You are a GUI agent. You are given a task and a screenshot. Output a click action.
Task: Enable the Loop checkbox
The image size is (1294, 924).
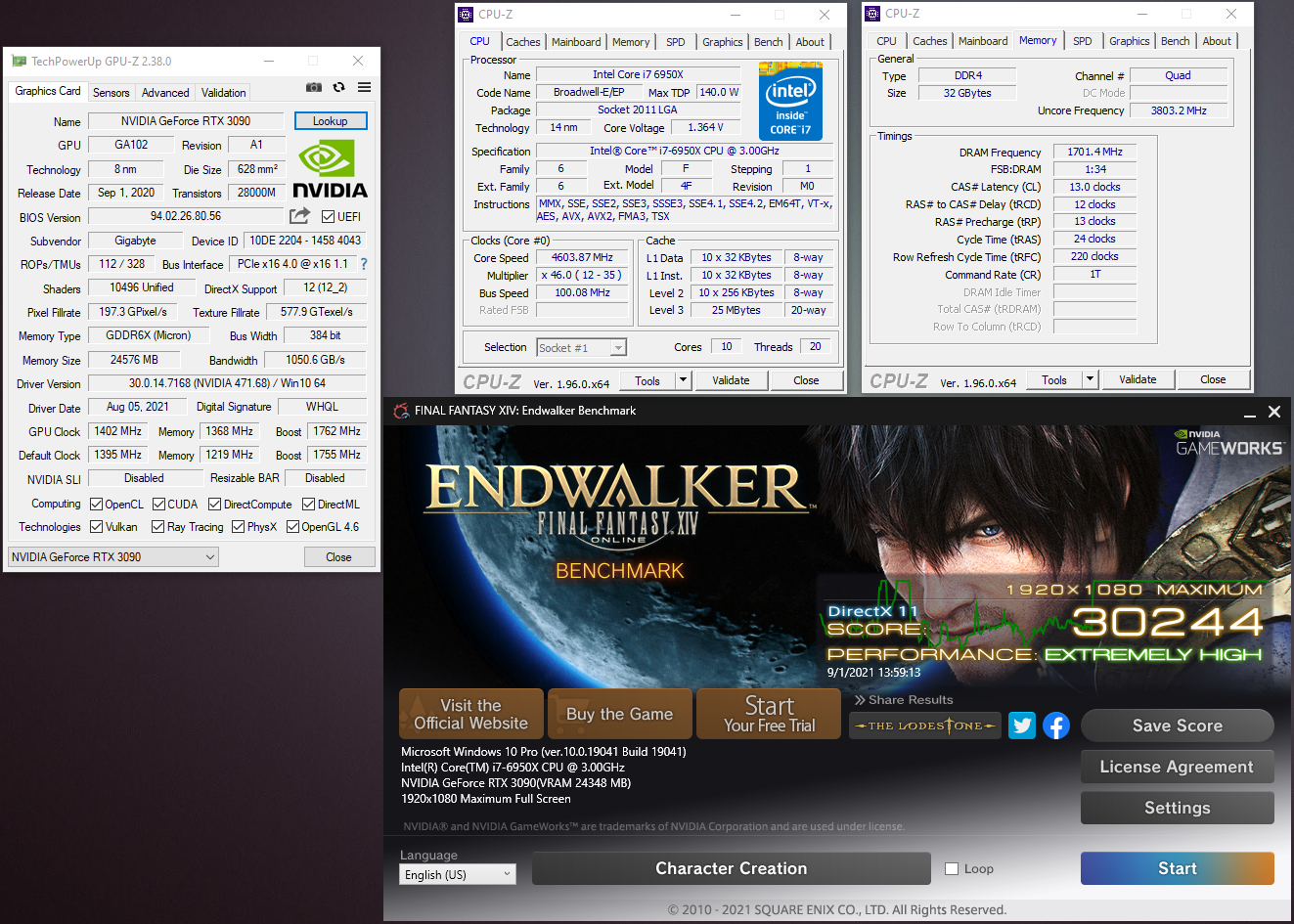coord(952,868)
